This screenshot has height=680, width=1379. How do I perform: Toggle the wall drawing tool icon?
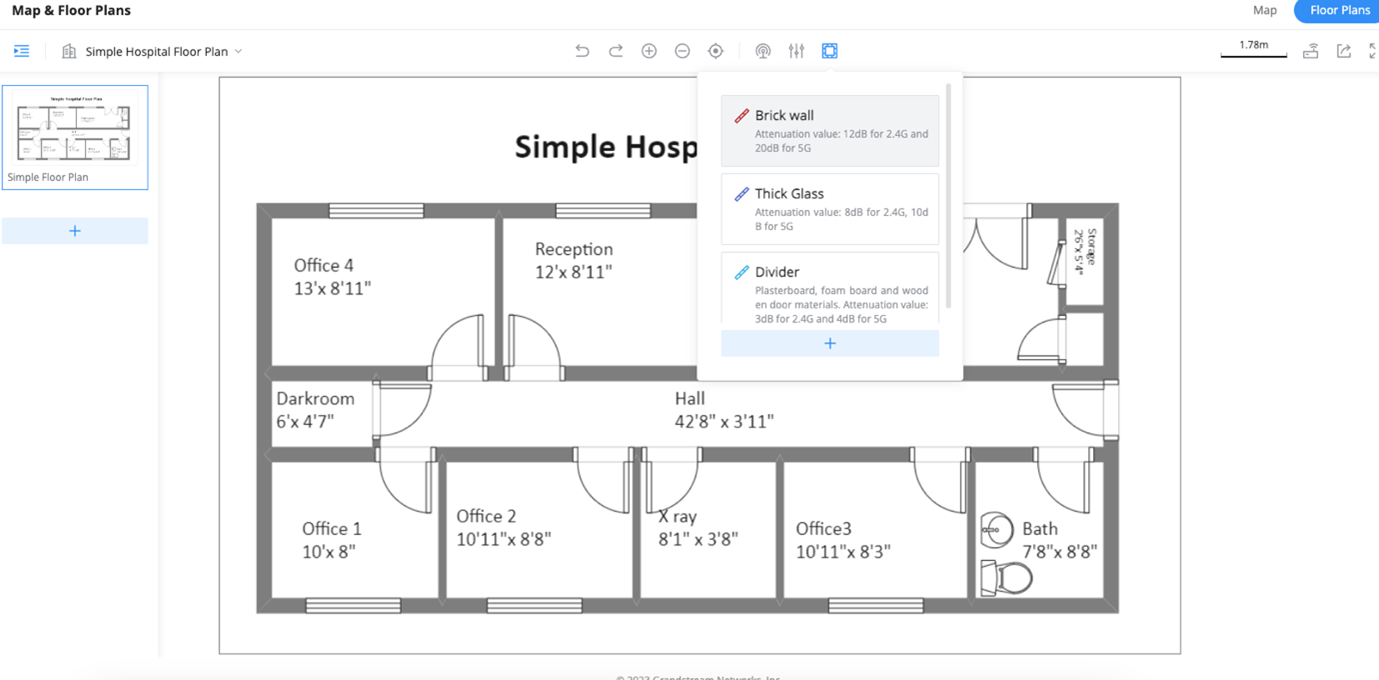829,51
